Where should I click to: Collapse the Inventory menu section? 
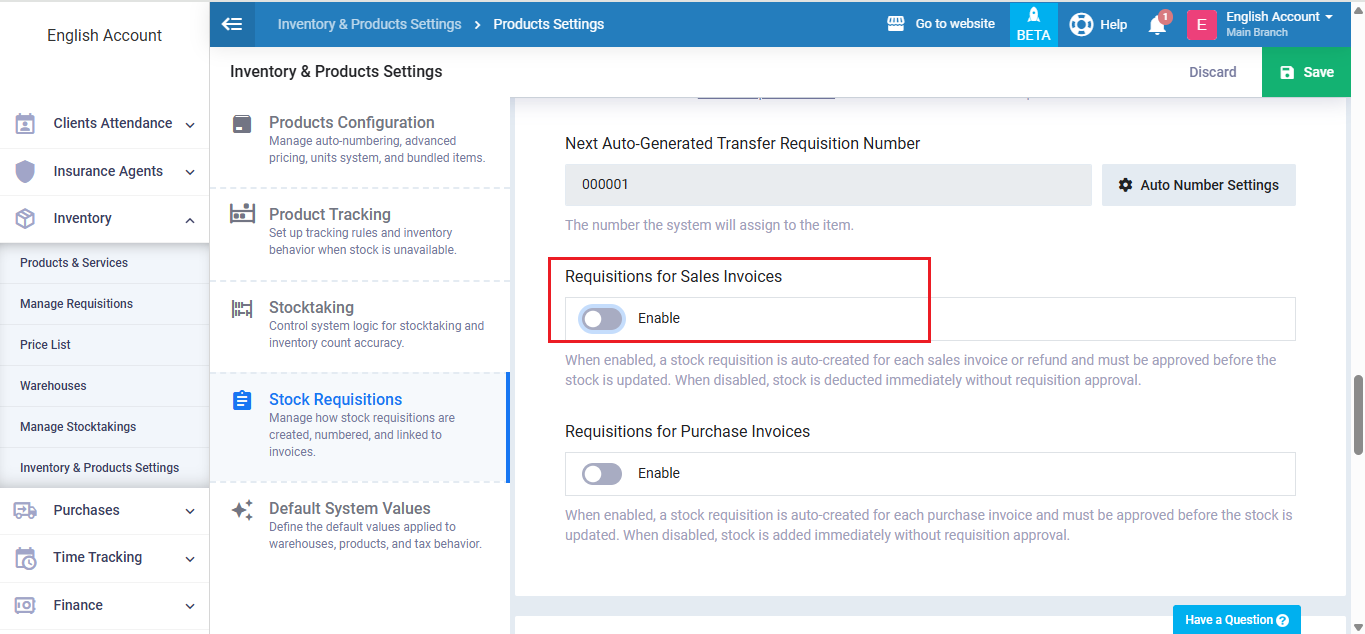(190, 220)
